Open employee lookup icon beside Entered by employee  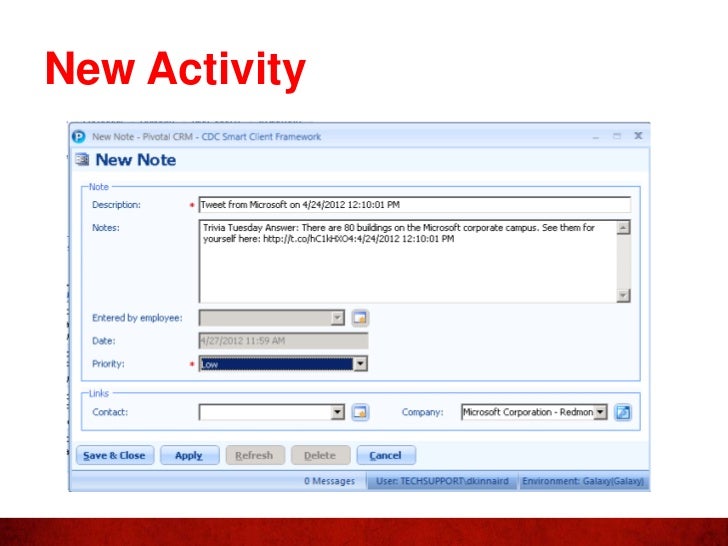pyautogui.click(x=360, y=318)
